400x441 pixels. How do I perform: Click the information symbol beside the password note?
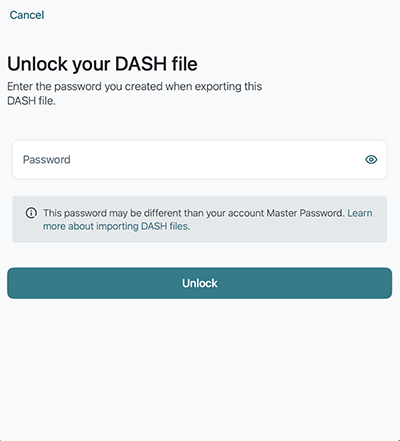click(x=31, y=213)
